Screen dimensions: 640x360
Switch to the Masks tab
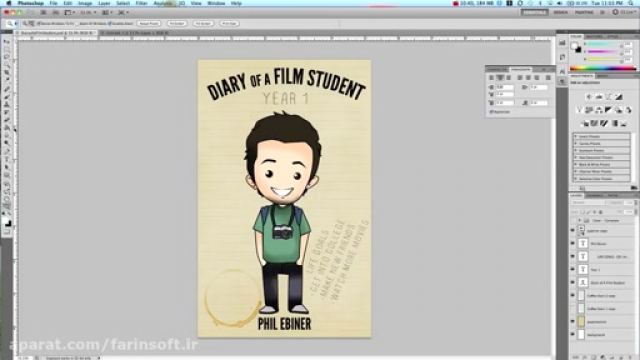603,76
